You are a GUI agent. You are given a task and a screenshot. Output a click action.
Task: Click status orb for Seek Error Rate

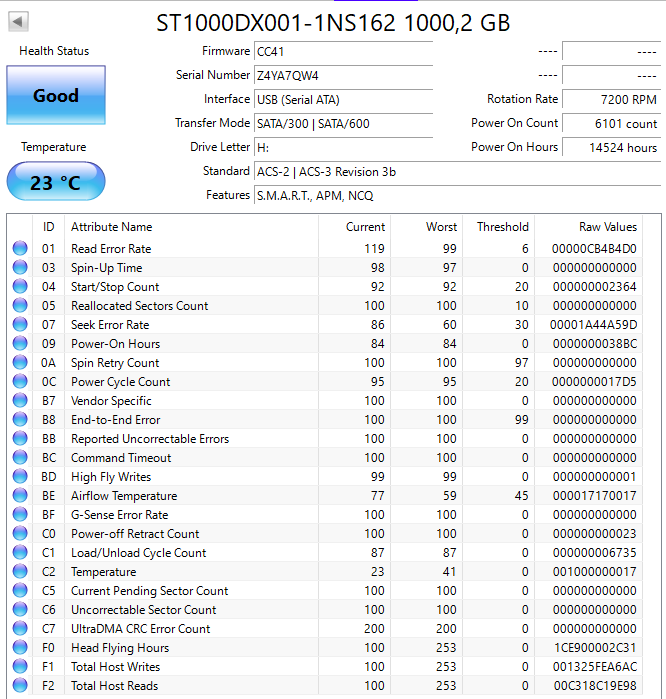click(x=20, y=325)
